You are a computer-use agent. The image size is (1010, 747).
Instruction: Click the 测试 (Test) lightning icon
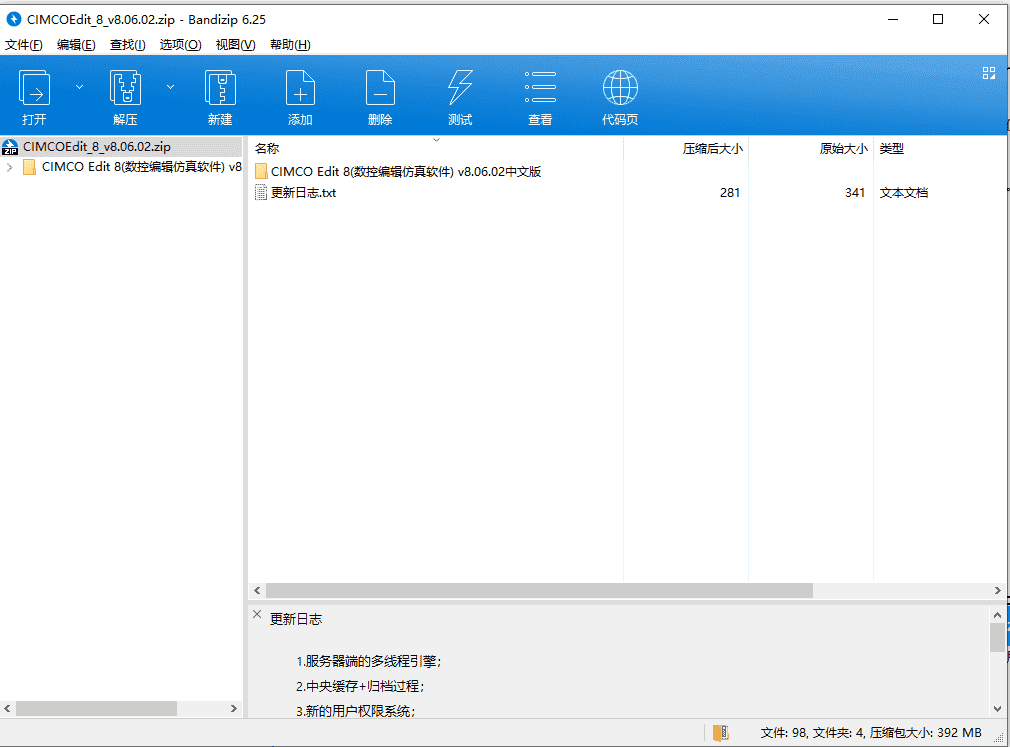point(460,88)
